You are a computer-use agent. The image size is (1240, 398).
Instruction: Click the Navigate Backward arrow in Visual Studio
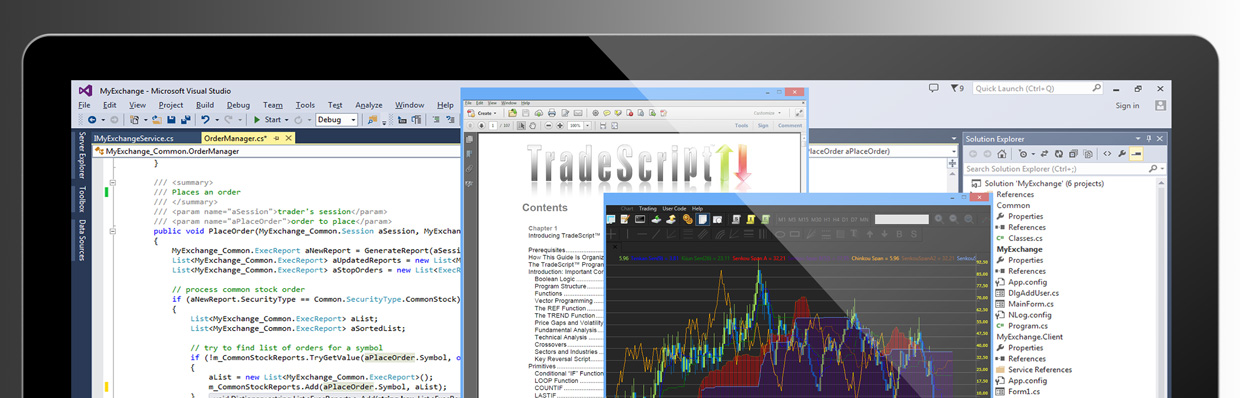point(92,120)
